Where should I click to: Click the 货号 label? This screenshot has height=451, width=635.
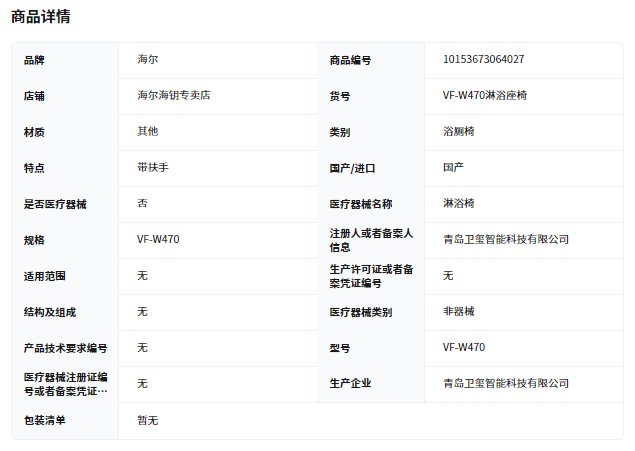[340, 96]
